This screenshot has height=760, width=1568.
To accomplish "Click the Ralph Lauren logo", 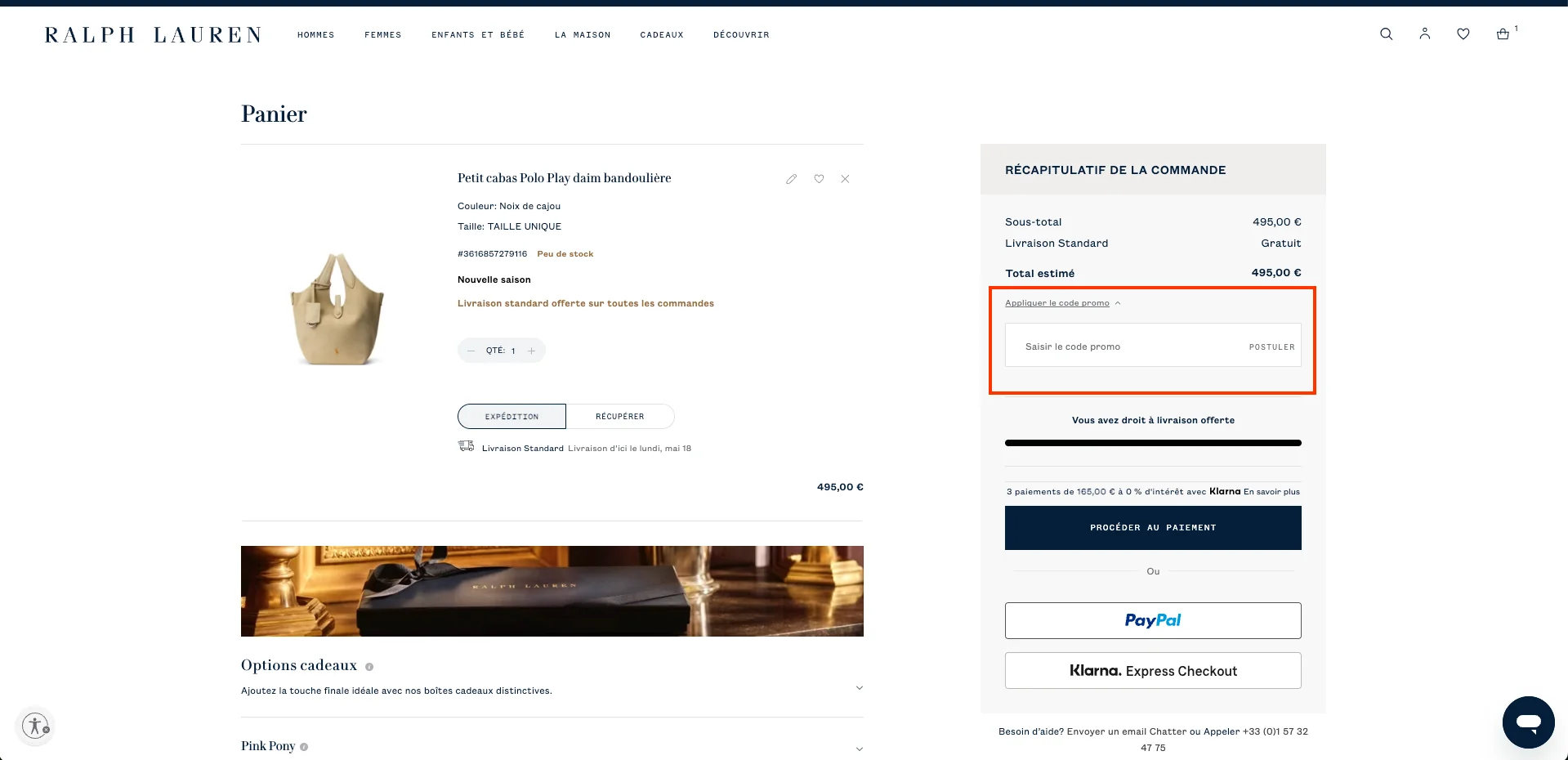I will 153,35.
